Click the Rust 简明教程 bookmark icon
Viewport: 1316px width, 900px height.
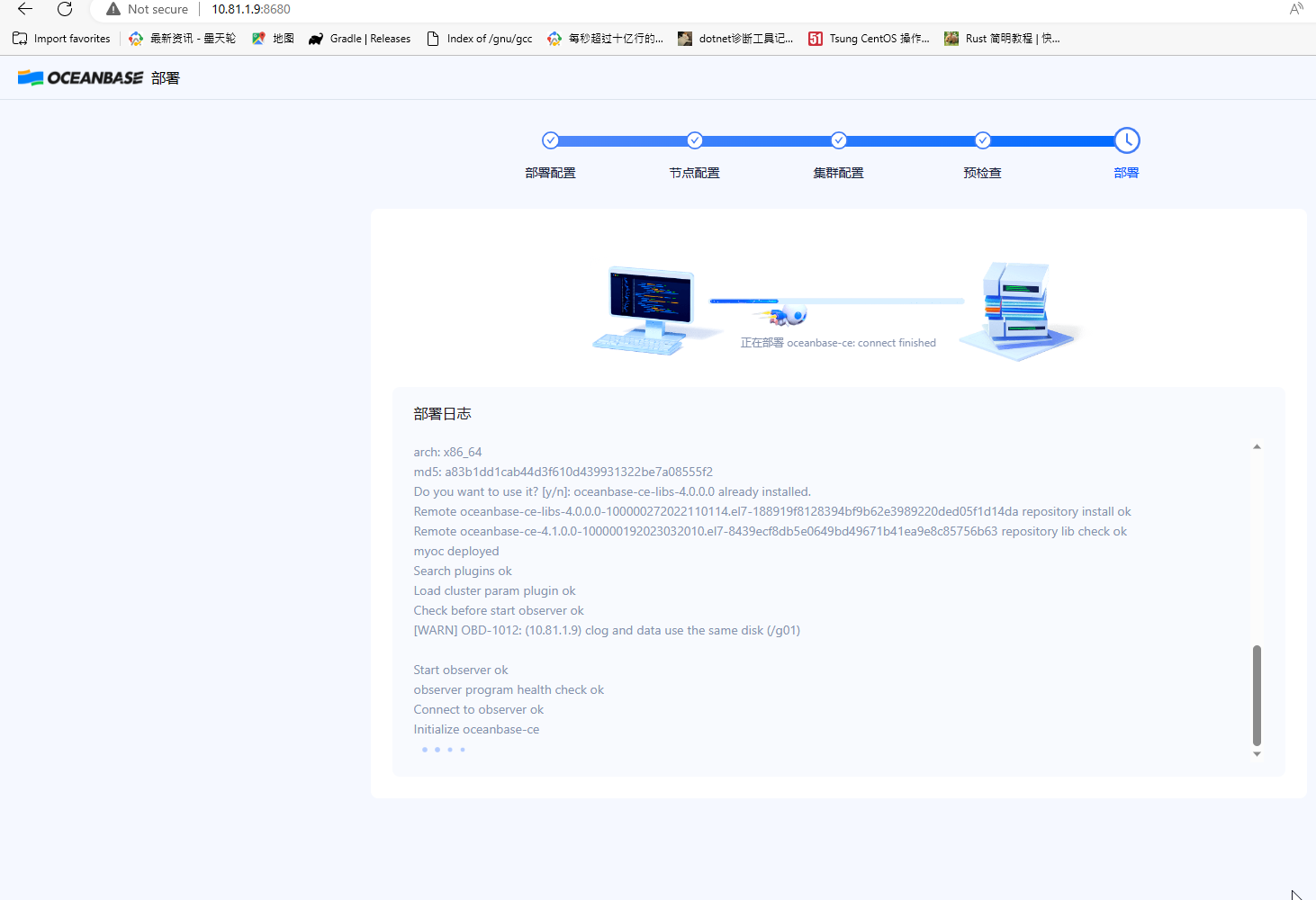tap(951, 39)
